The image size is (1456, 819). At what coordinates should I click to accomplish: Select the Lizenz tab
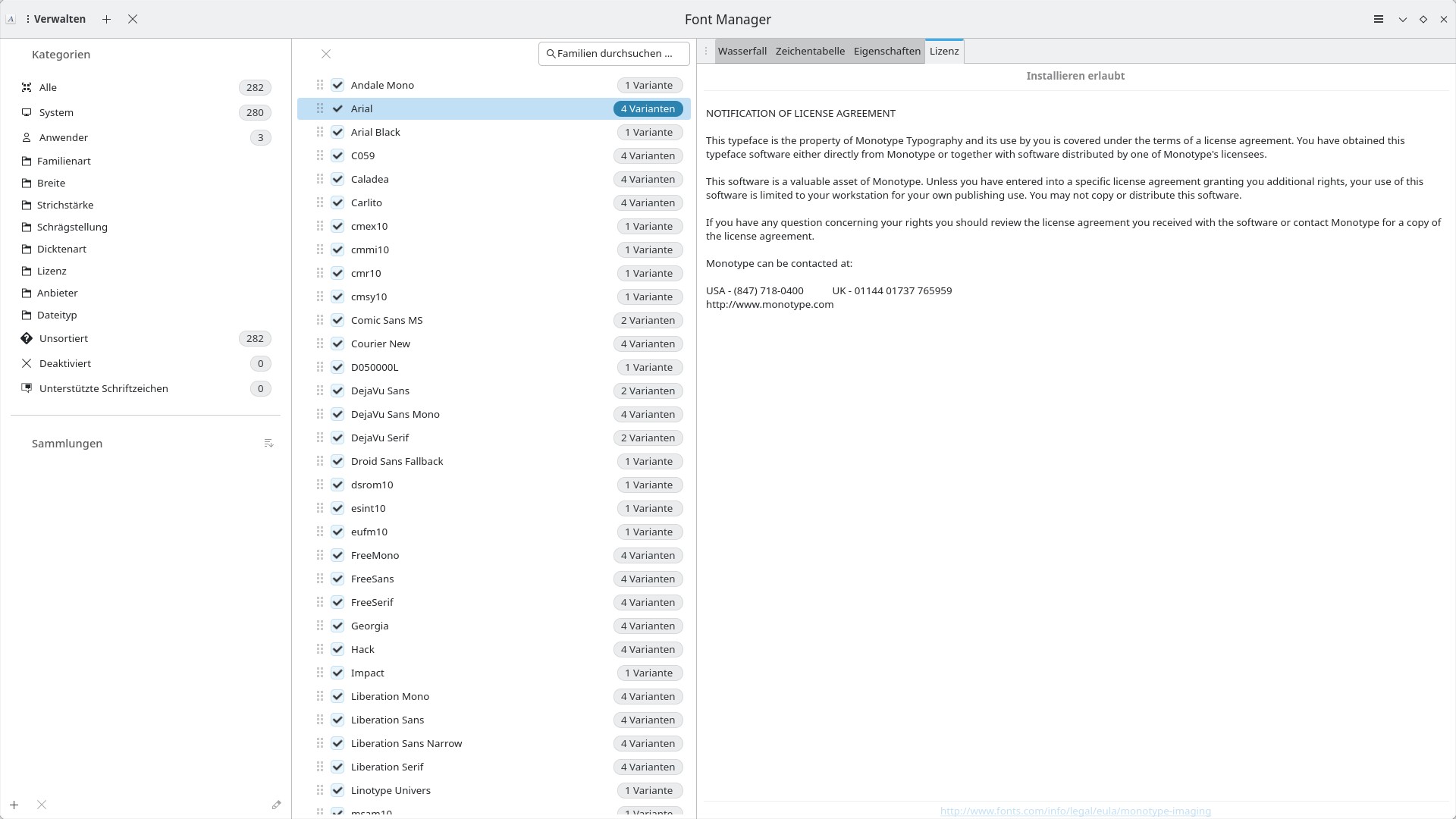944,51
